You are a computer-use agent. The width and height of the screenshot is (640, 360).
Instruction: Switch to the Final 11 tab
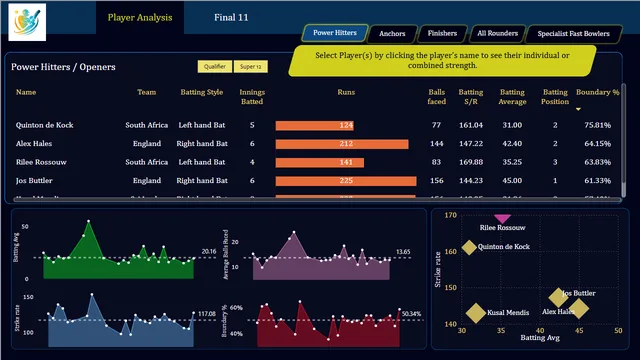[231, 18]
